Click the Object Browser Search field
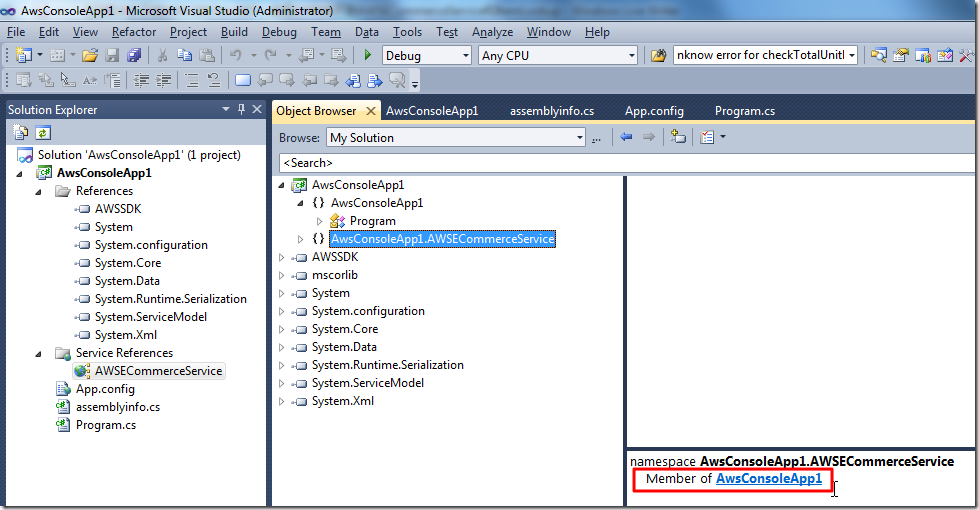The image size is (979, 510). coord(626,163)
